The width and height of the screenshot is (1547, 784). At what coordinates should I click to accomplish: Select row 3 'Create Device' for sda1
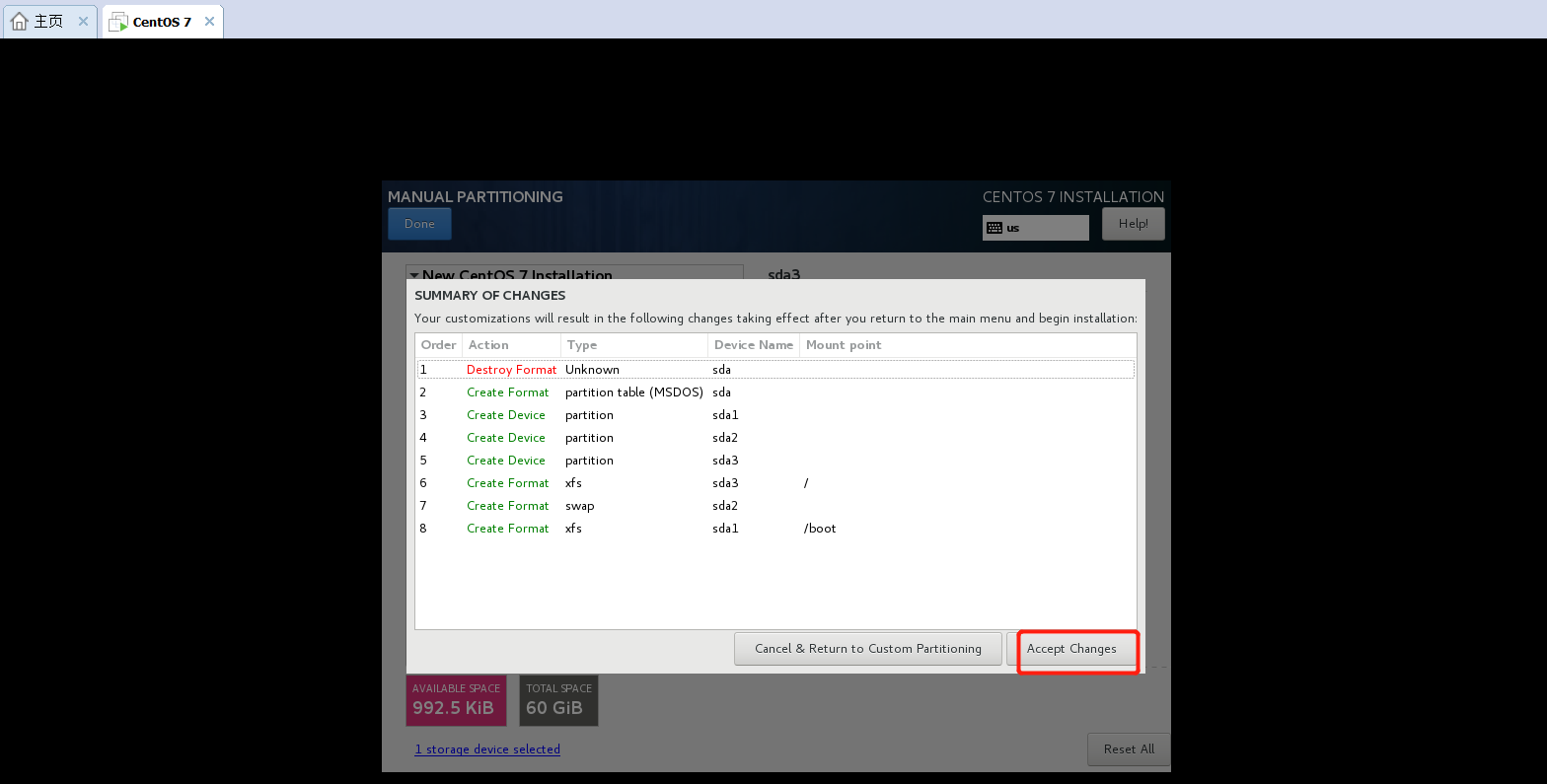(506, 415)
